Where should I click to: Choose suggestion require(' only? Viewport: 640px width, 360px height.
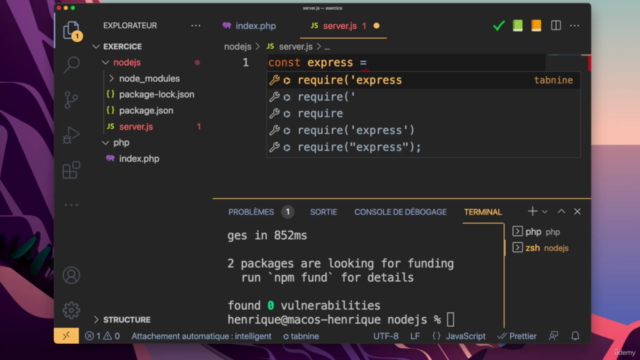point(423,97)
